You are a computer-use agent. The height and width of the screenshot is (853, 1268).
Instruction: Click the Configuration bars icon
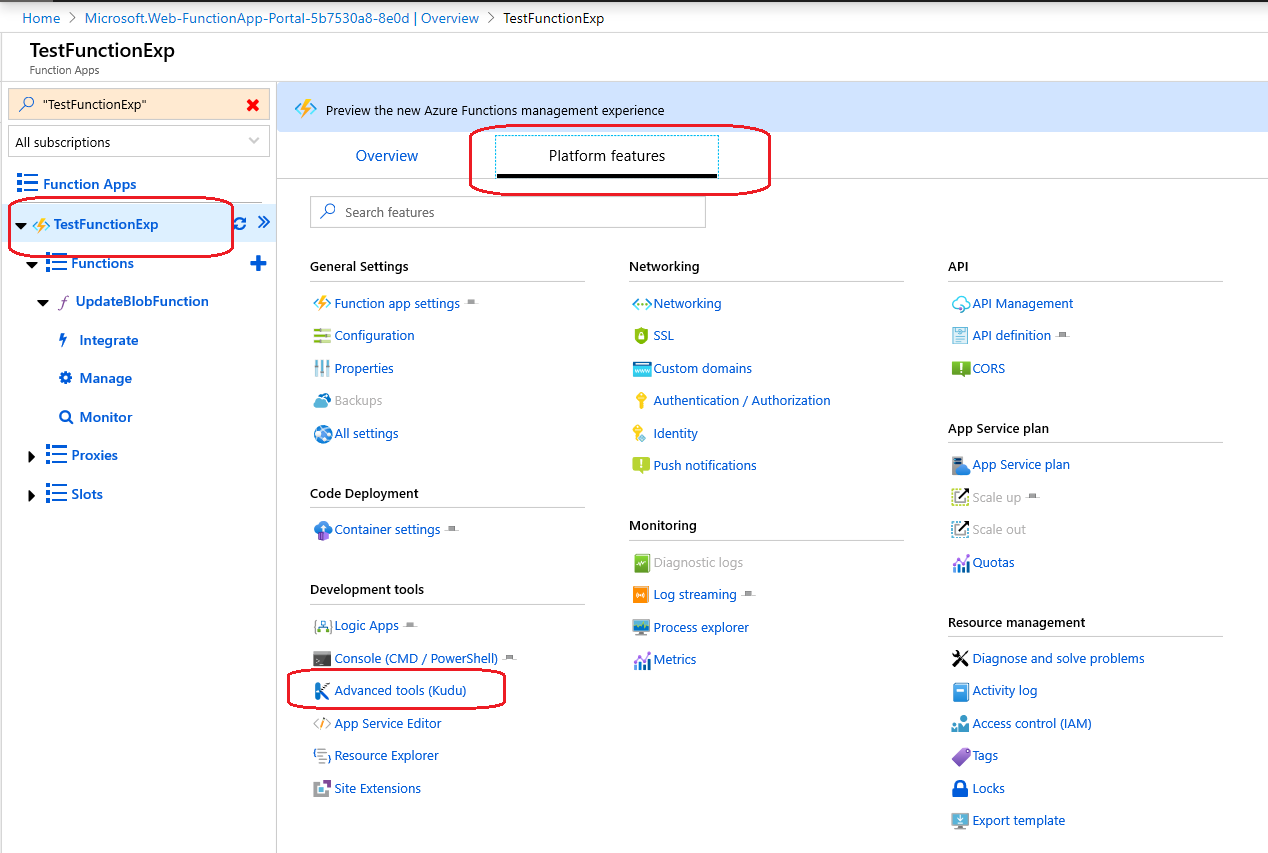(x=322, y=336)
